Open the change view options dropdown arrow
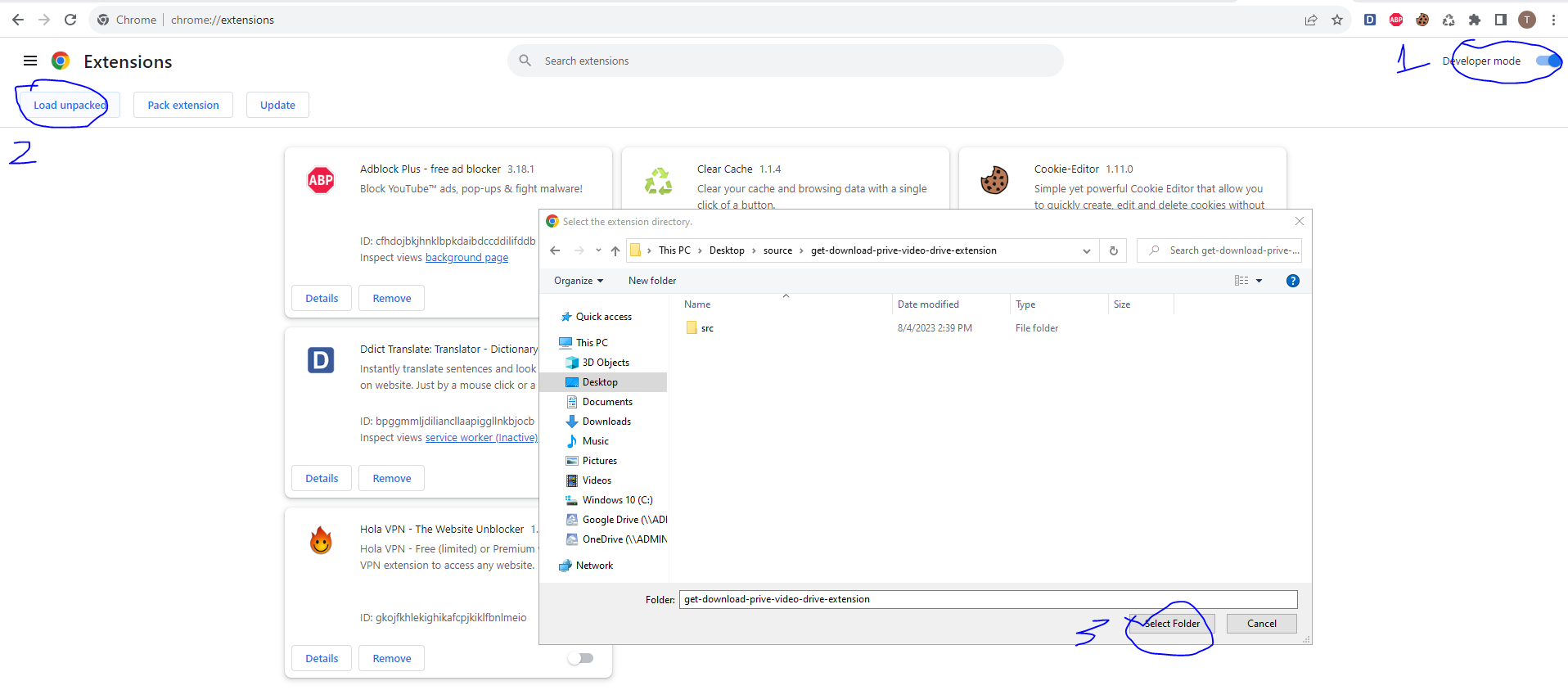The width and height of the screenshot is (1568, 690). click(x=1259, y=281)
